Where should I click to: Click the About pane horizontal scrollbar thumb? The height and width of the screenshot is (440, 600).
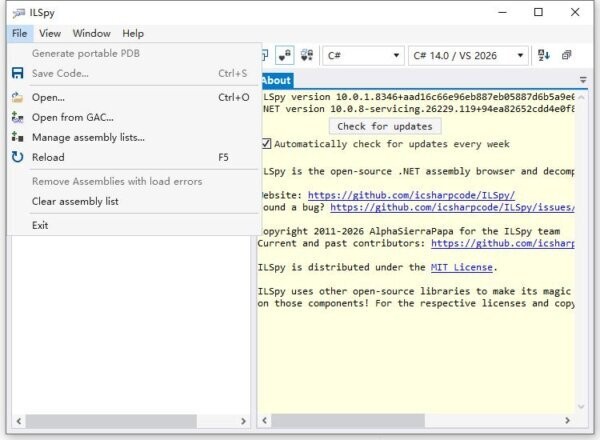[348, 421]
